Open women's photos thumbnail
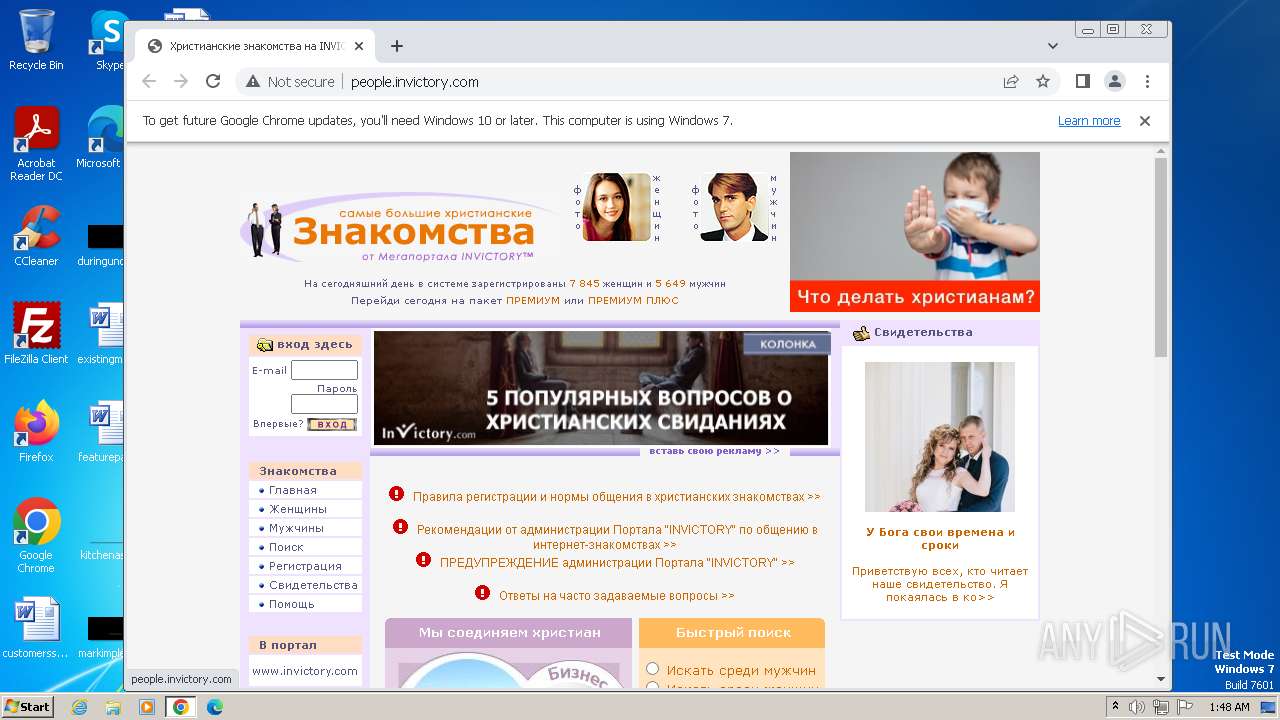The height and width of the screenshot is (720, 1280). [617, 207]
